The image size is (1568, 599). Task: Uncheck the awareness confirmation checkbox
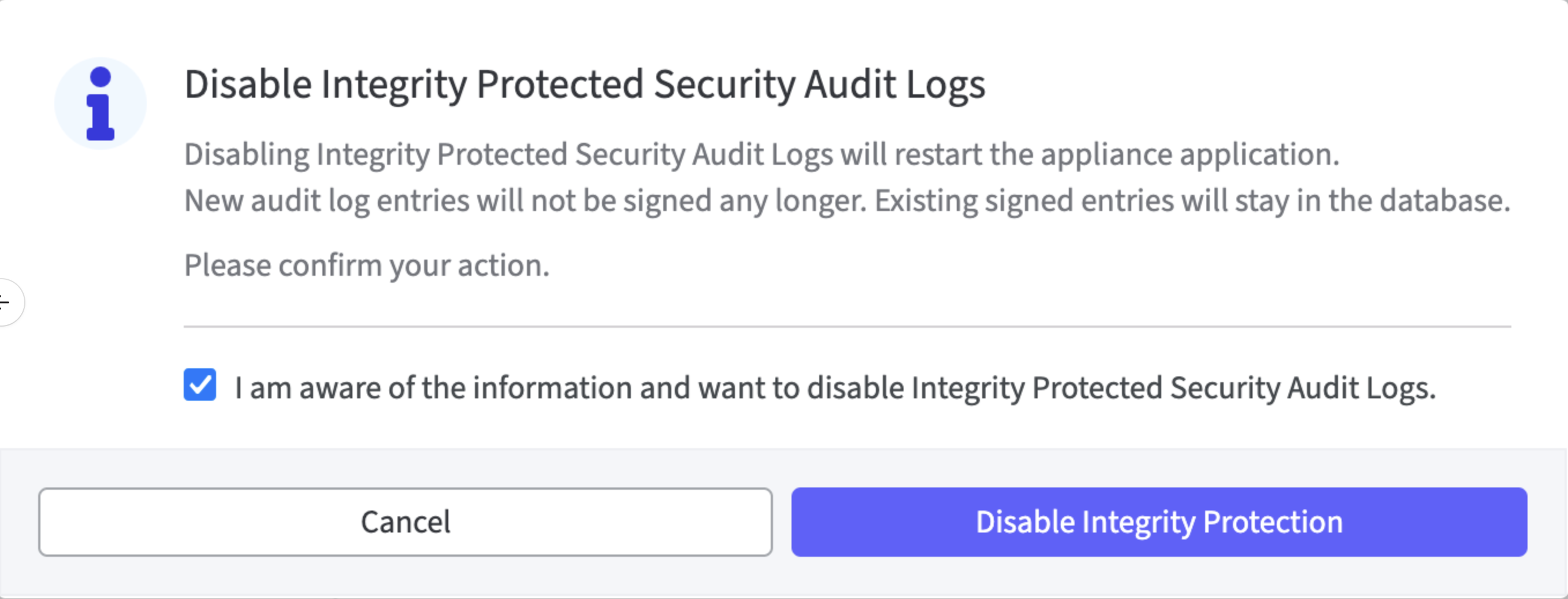[x=200, y=384]
